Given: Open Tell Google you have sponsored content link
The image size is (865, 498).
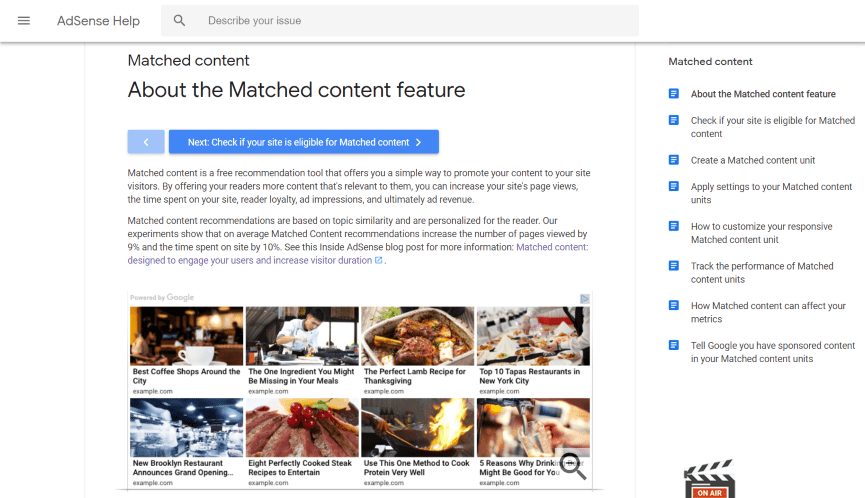Looking at the screenshot, I should coord(772,352).
